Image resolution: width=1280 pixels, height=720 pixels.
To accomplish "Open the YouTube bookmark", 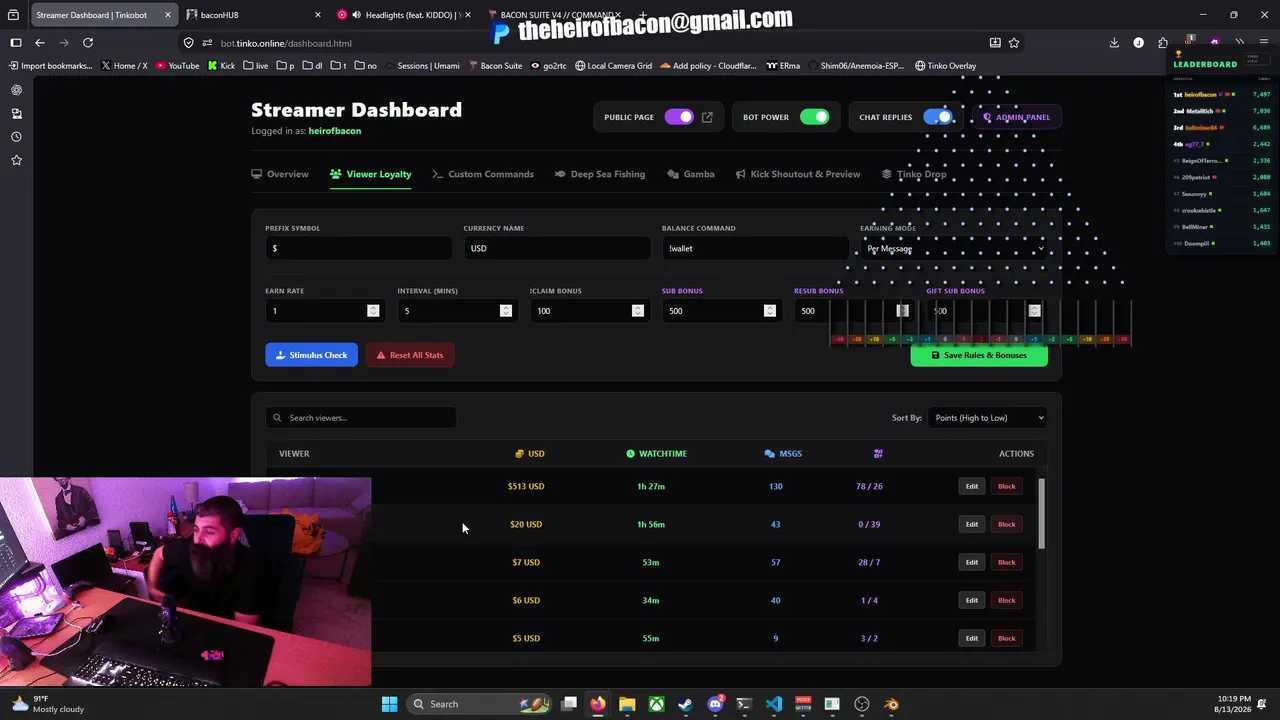I will tap(177, 66).
